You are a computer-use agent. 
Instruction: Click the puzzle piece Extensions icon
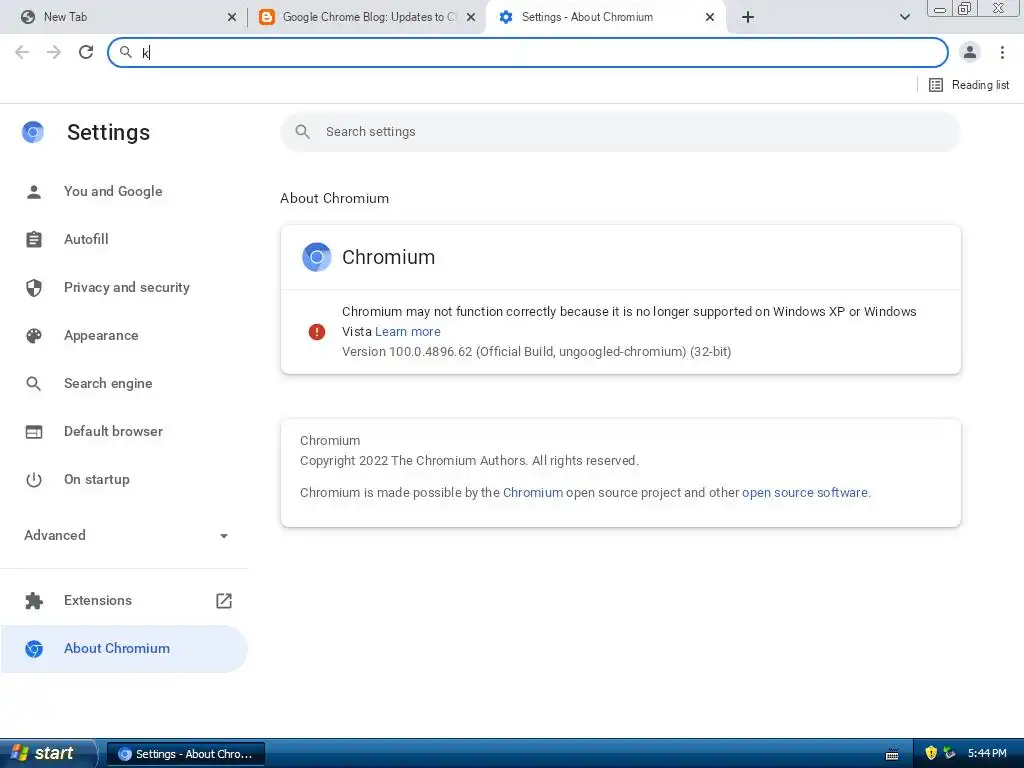click(x=34, y=601)
